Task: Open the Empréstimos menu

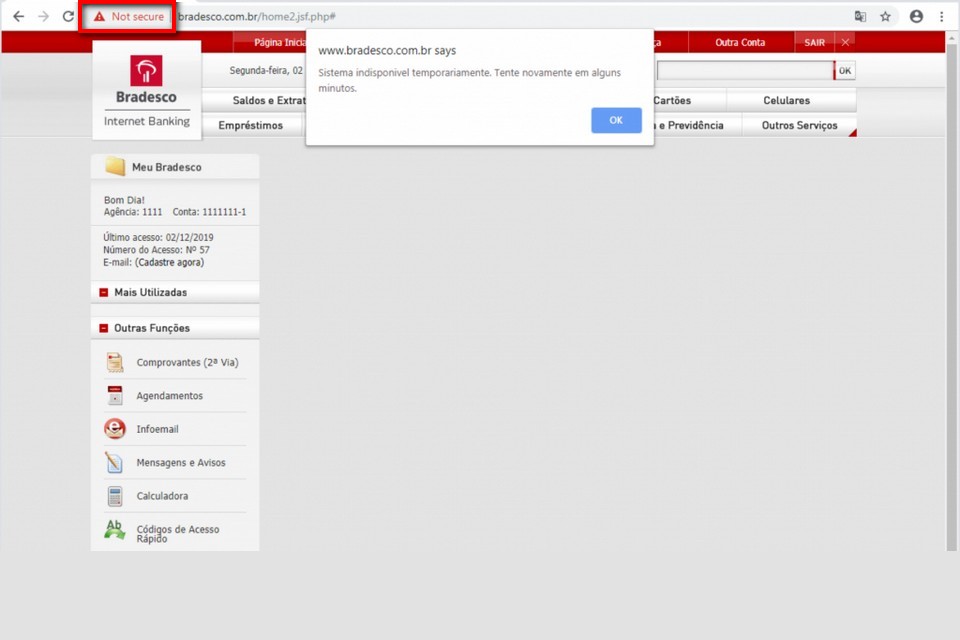Action: click(x=251, y=126)
